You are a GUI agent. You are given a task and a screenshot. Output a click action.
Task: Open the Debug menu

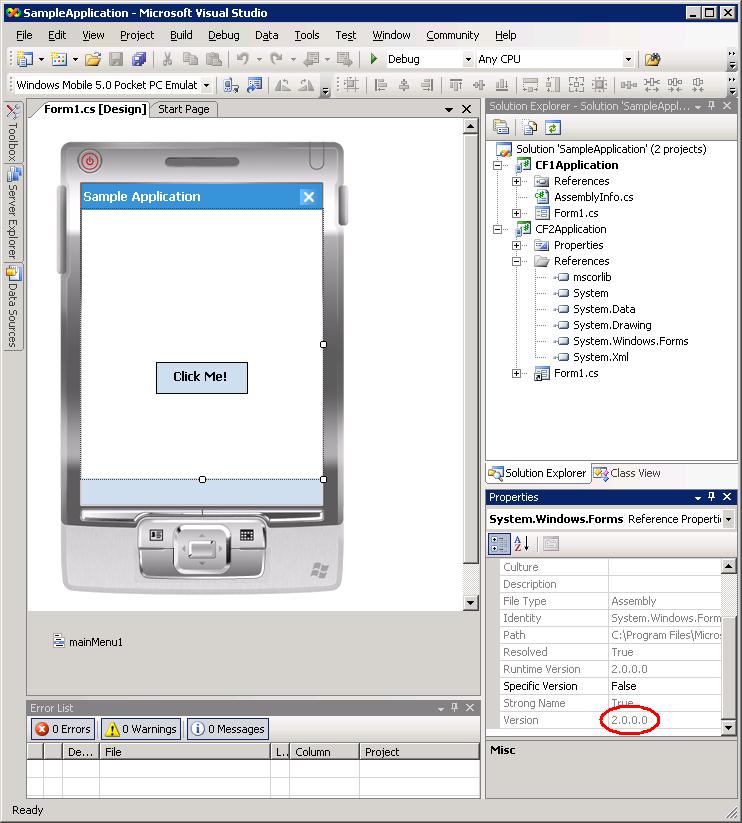click(224, 35)
